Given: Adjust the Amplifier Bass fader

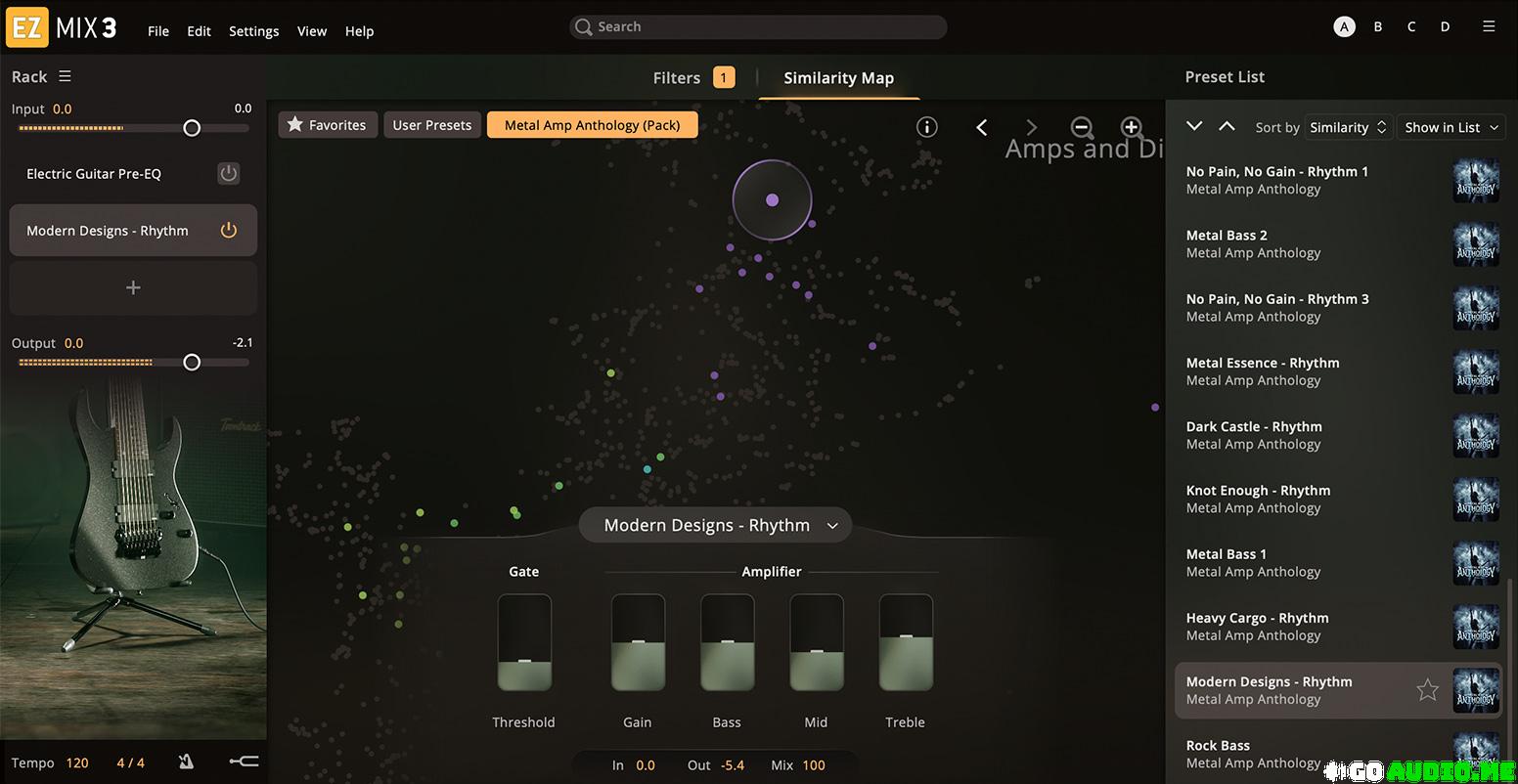Looking at the screenshot, I should click(x=727, y=642).
